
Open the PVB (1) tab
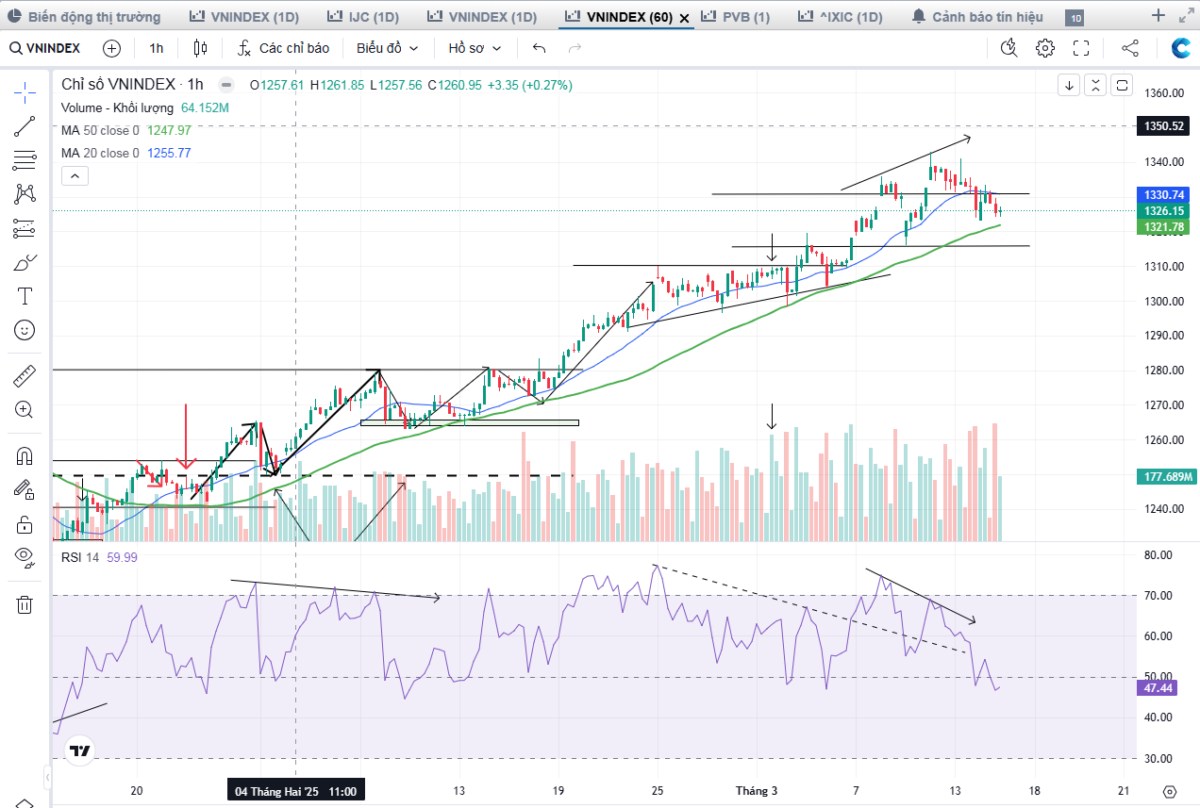(x=735, y=17)
